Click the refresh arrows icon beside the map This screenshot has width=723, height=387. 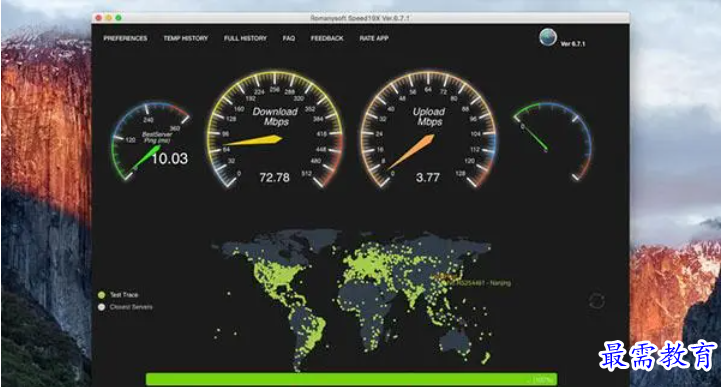[x=597, y=301]
